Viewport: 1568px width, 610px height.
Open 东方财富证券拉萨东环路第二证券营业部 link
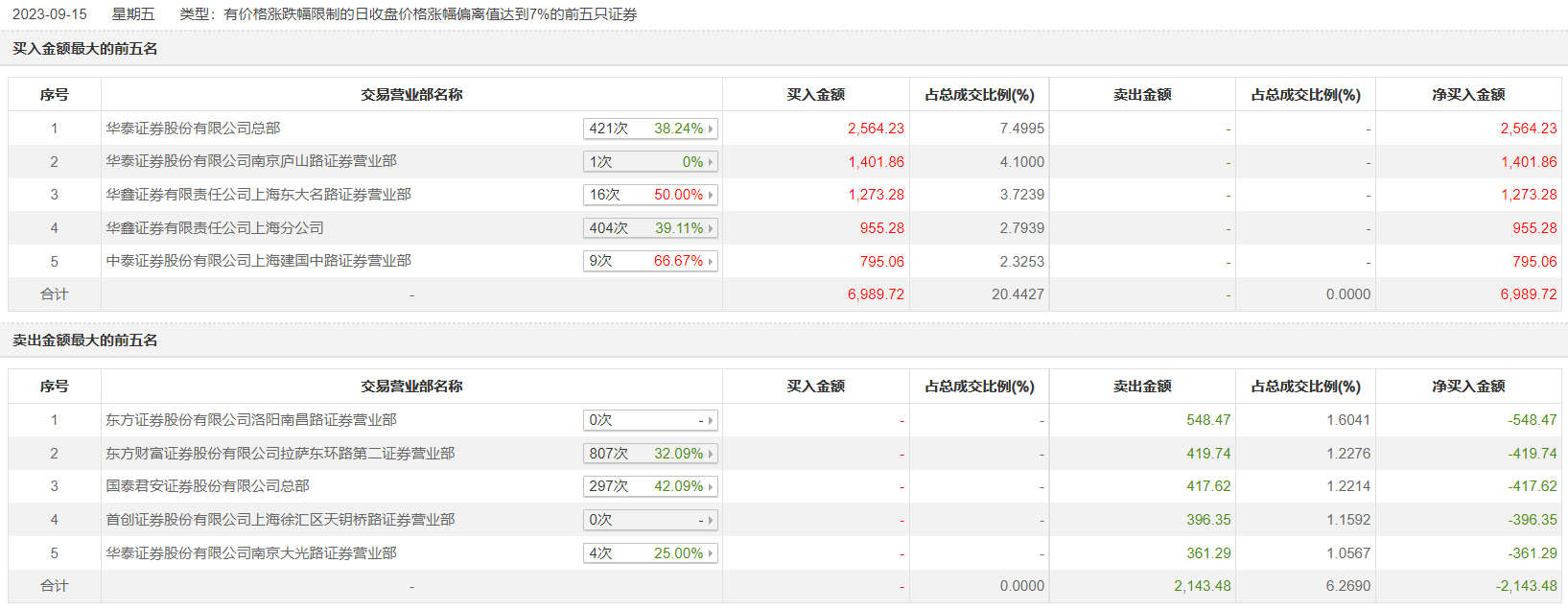coord(280,454)
